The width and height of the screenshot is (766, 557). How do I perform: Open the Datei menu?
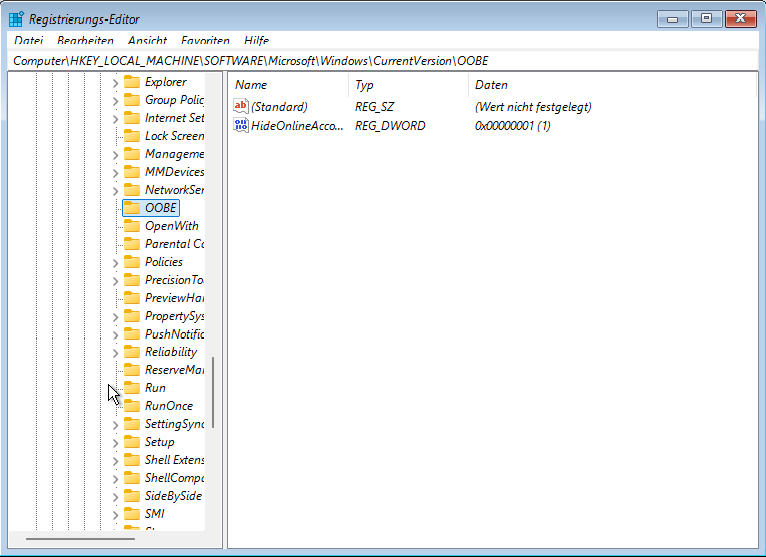29,41
